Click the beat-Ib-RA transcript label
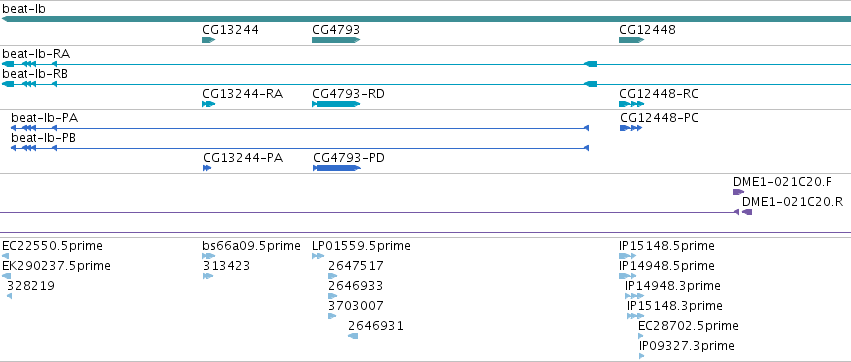Image resolution: width=851 pixels, height=362 pixels. coord(36,54)
